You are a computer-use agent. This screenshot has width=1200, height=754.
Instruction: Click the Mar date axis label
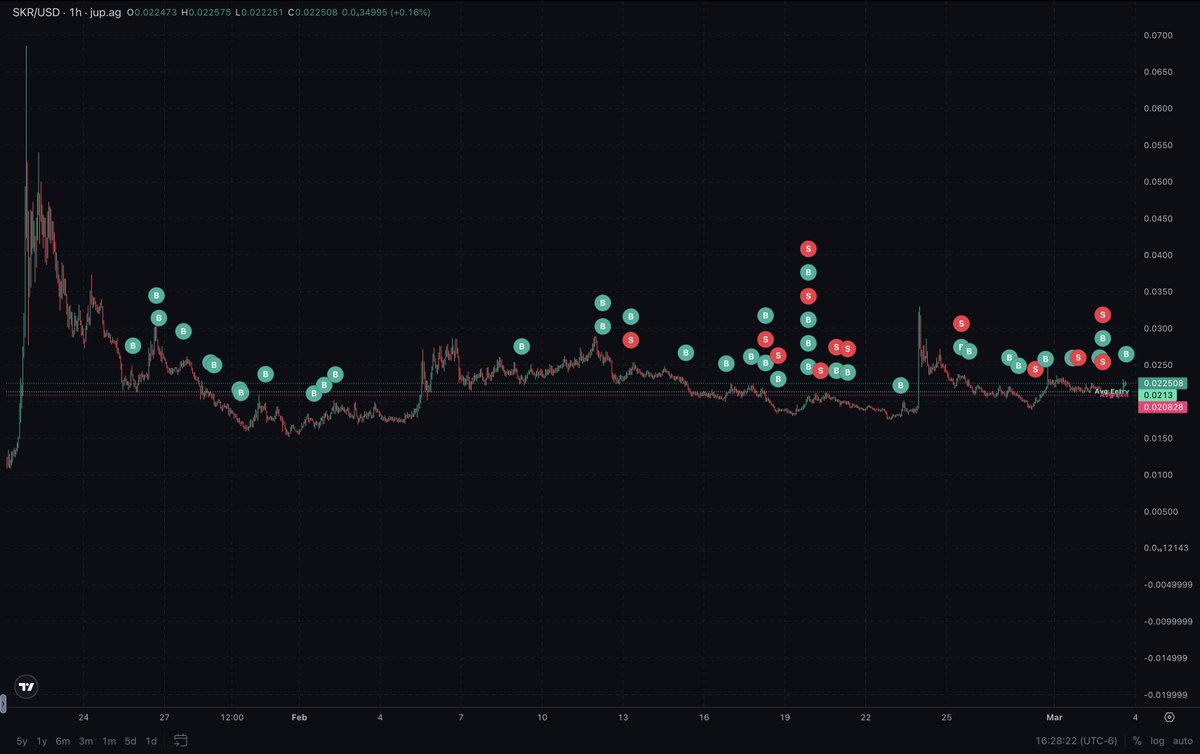pos(1054,717)
